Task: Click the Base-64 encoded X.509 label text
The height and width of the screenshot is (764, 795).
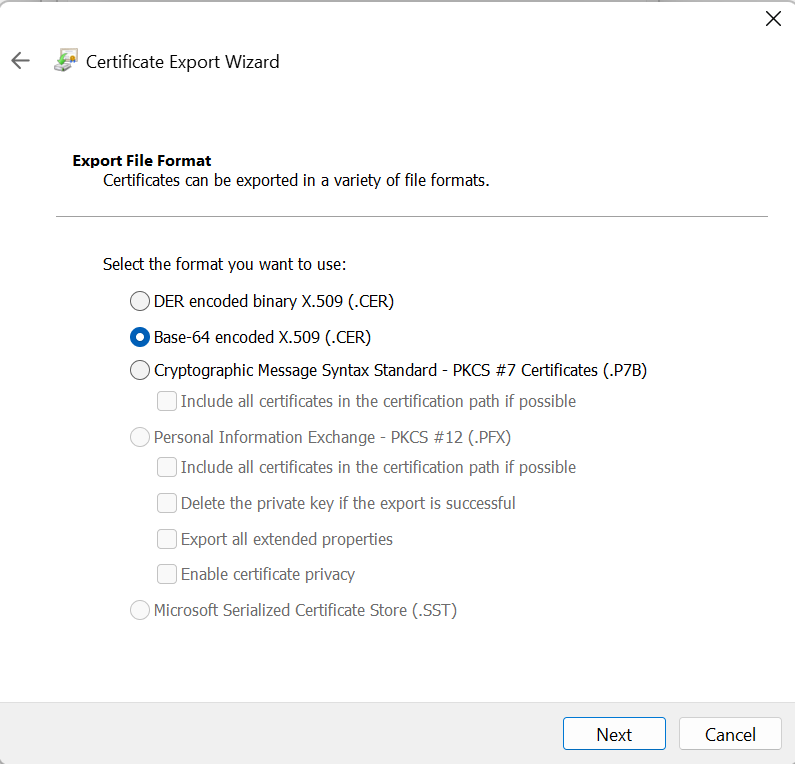Action: pos(262,338)
